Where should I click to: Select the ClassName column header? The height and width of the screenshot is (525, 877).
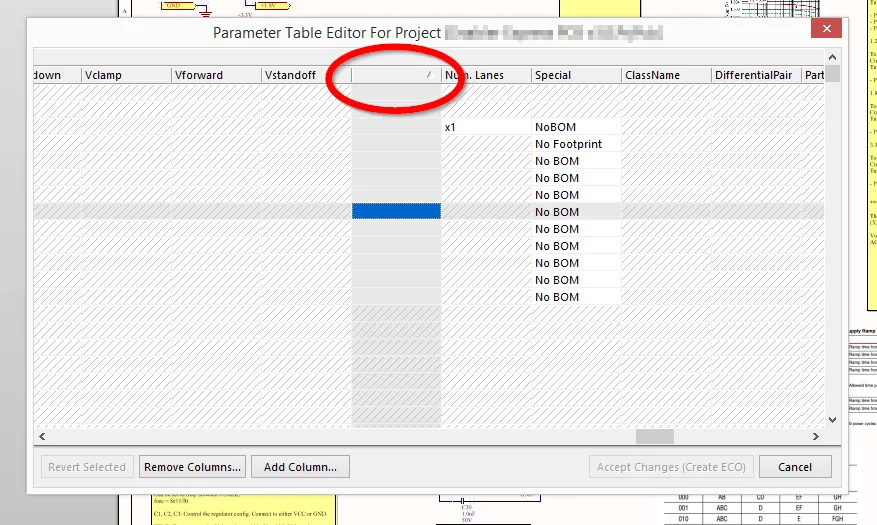(665, 75)
